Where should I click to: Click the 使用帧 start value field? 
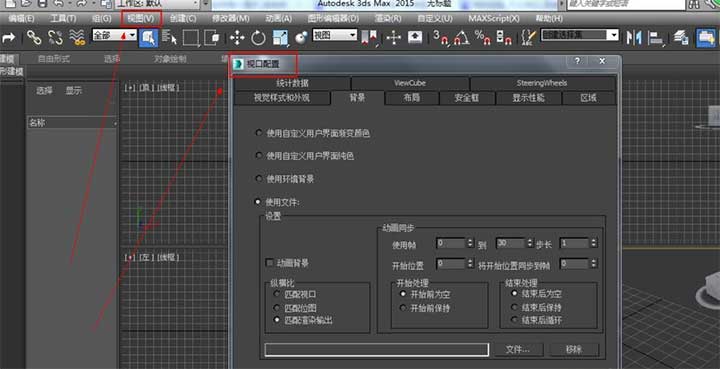[450, 243]
